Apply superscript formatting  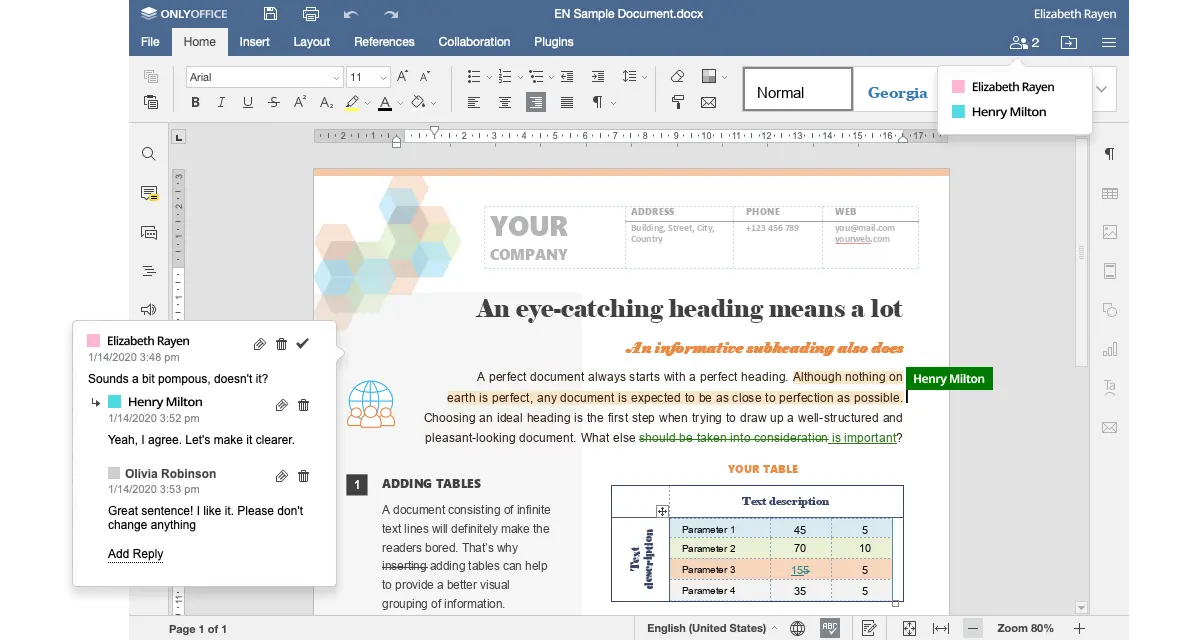click(300, 102)
